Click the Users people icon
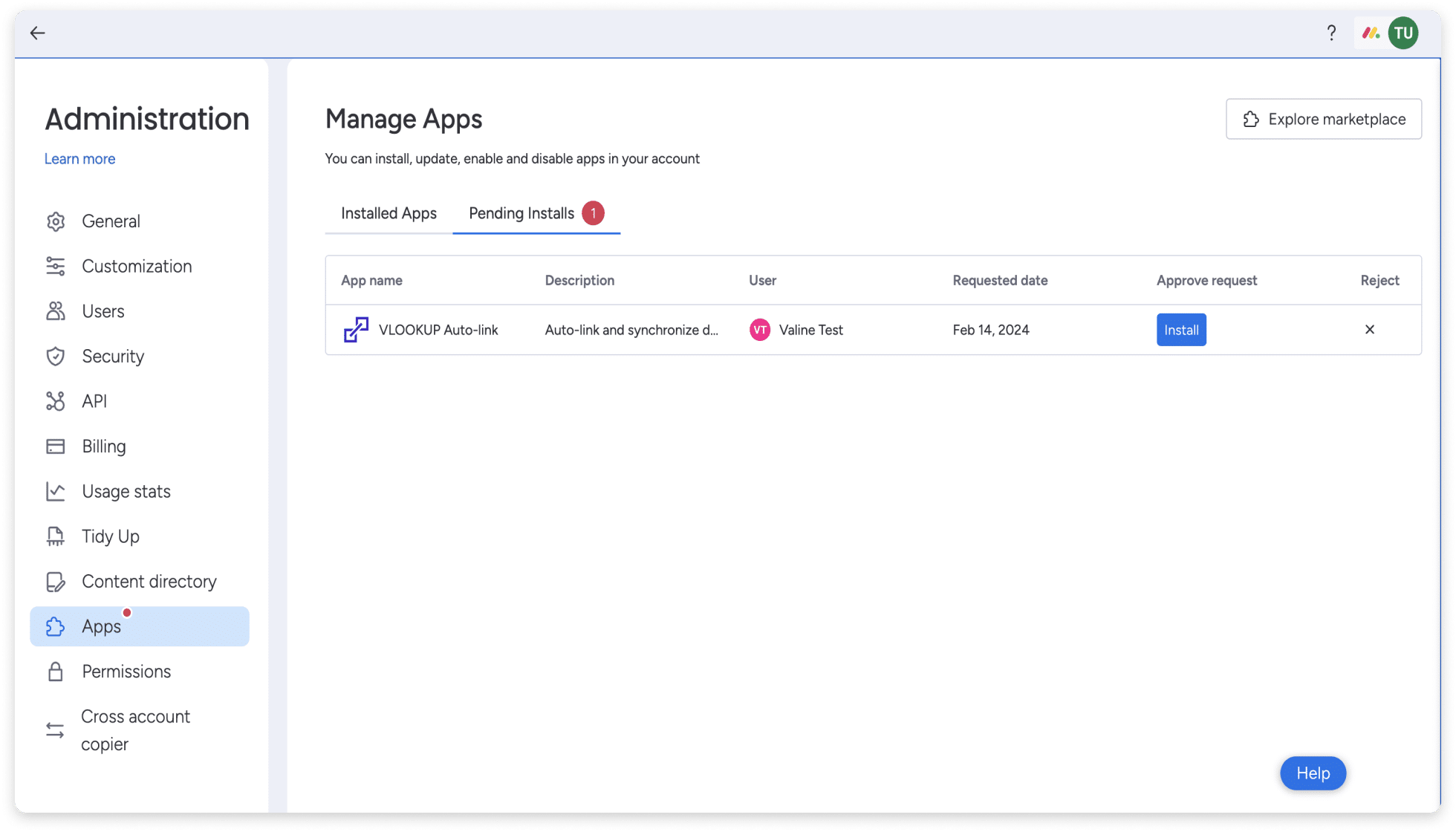The image size is (1456, 832). [56, 311]
